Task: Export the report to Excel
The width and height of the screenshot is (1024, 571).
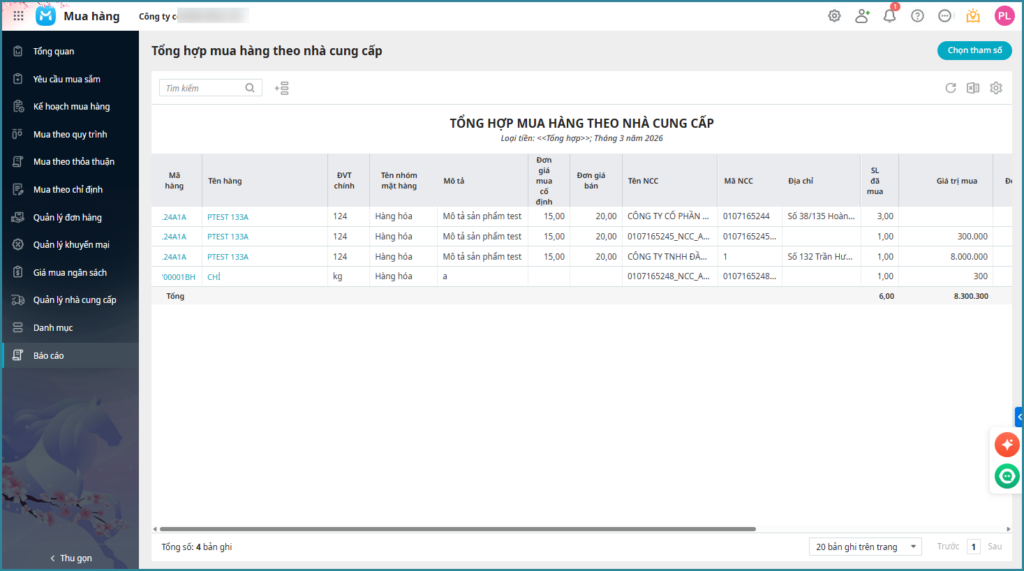Action: (x=972, y=88)
